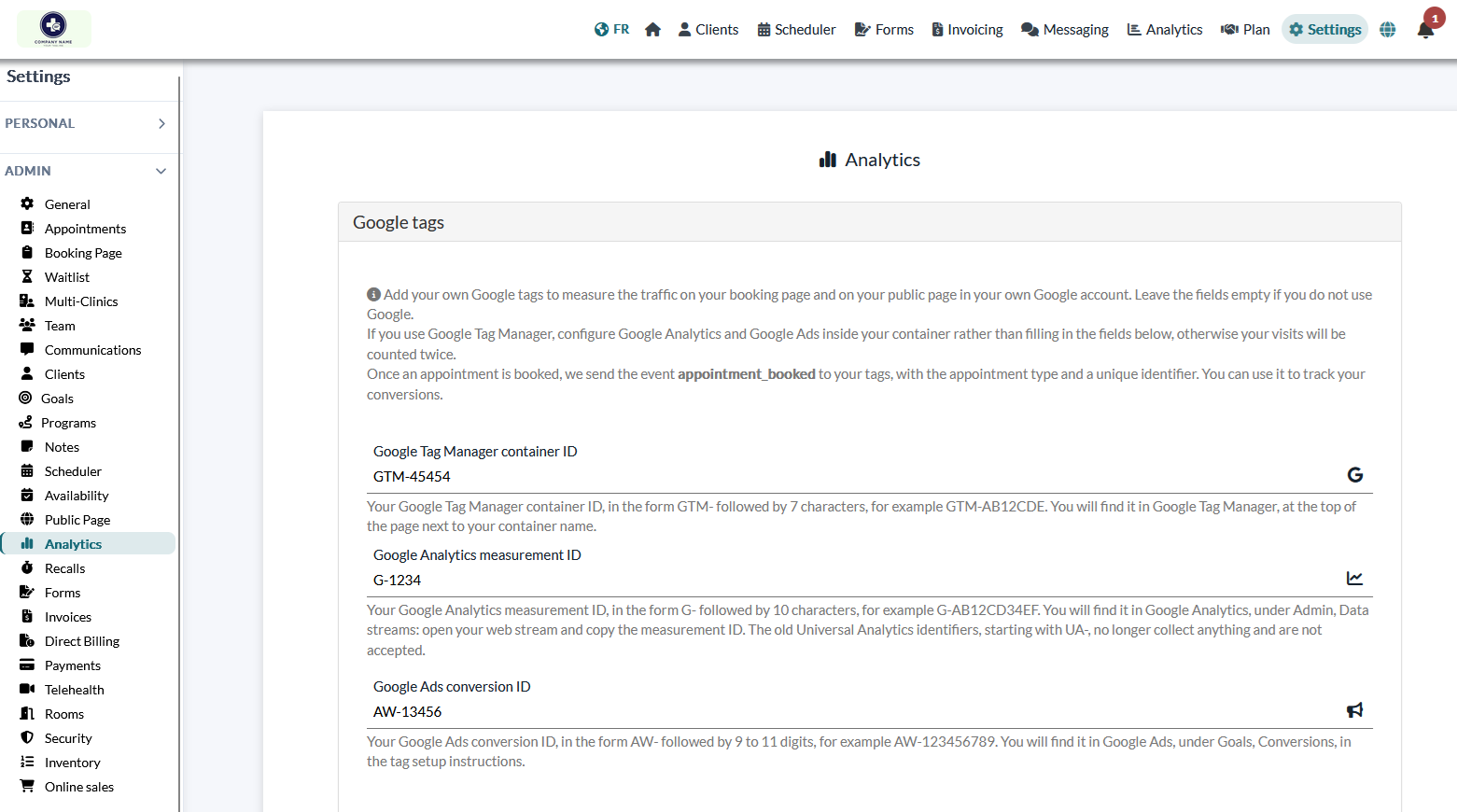
Task: Collapse the ADMIN settings section
Action: 86,171
